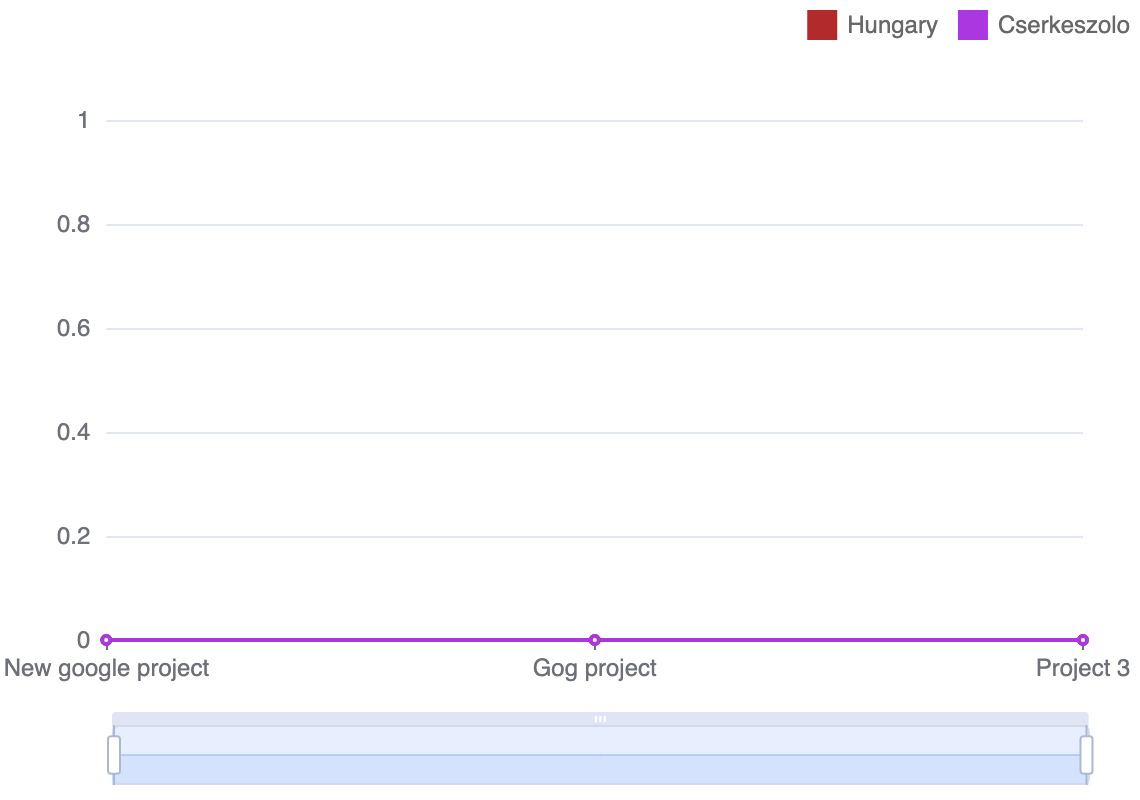Click the New google project axis label

point(107,668)
